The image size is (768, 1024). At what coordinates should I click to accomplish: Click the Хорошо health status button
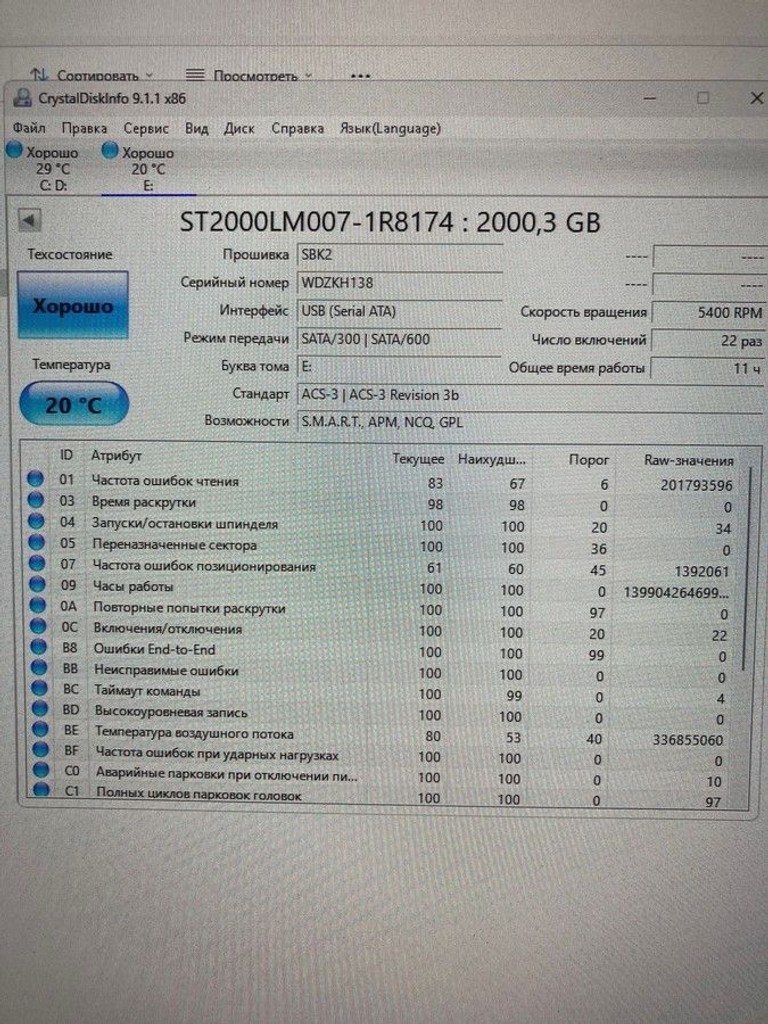[x=72, y=305]
